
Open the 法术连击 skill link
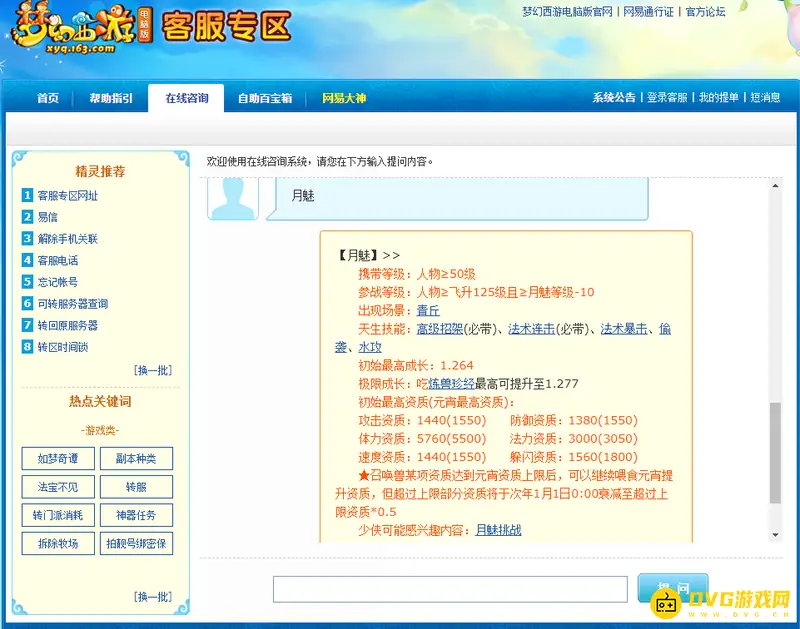click(x=531, y=329)
